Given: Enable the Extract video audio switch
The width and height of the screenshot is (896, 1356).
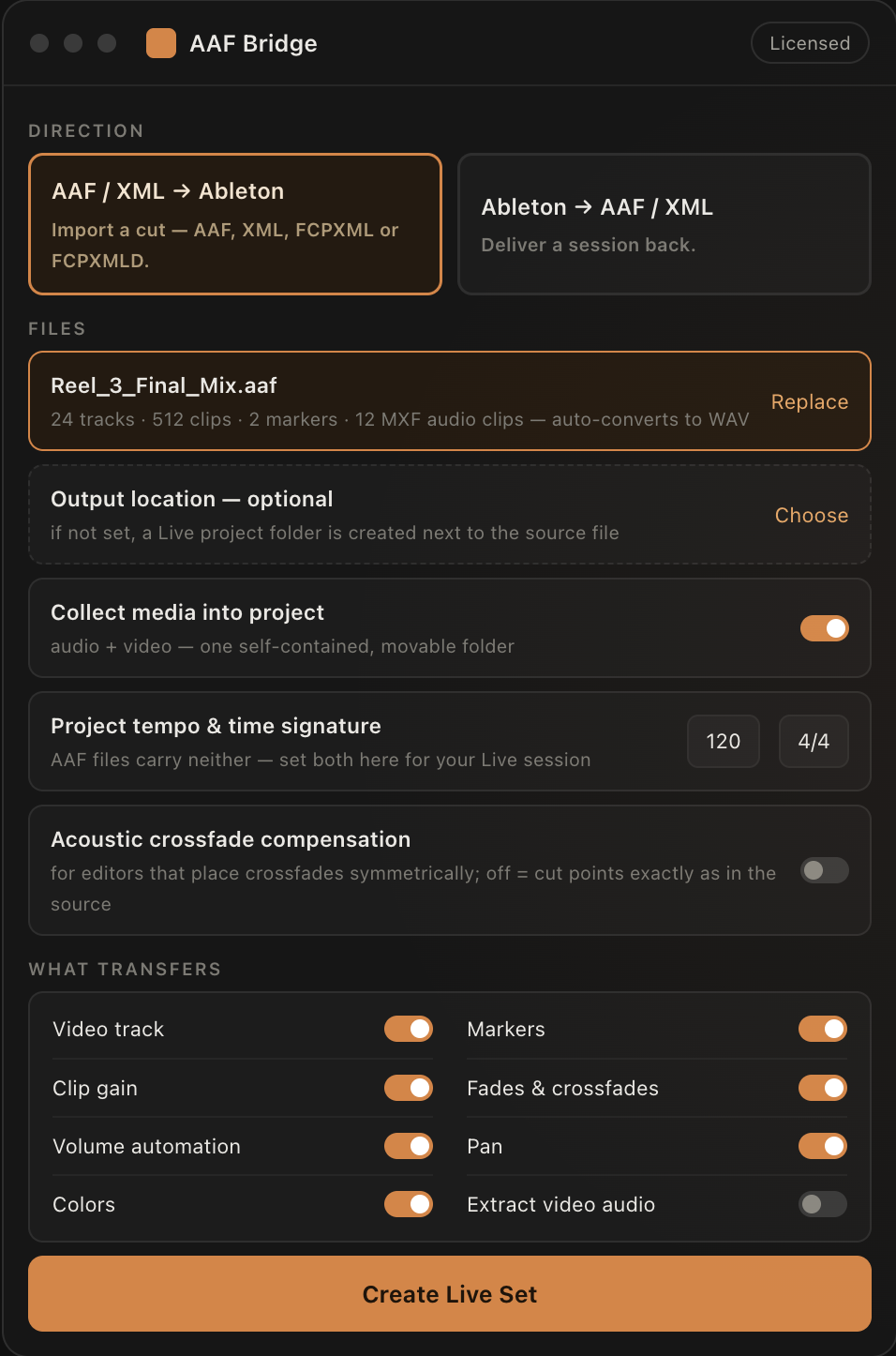Looking at the screenshot, I should coord(823,1204).
